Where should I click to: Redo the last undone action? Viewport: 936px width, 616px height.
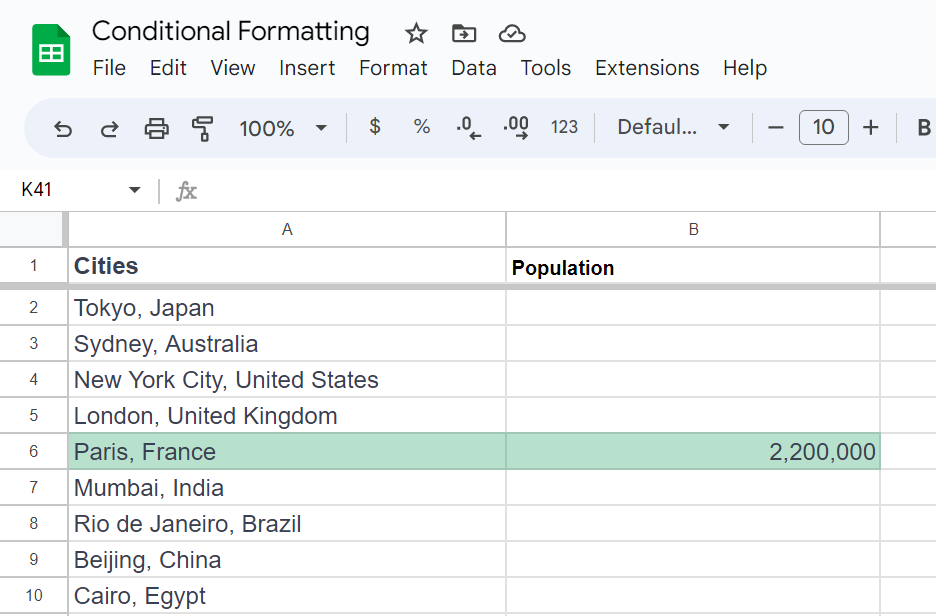110,128
